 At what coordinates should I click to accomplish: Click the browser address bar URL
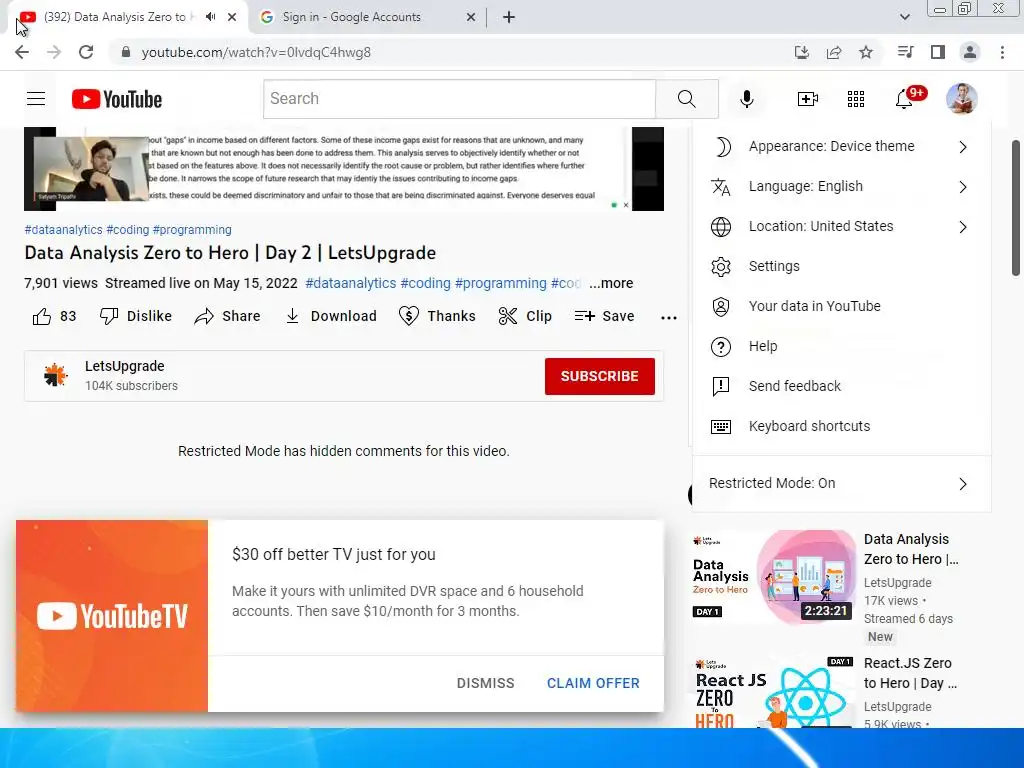click(256, 52)
